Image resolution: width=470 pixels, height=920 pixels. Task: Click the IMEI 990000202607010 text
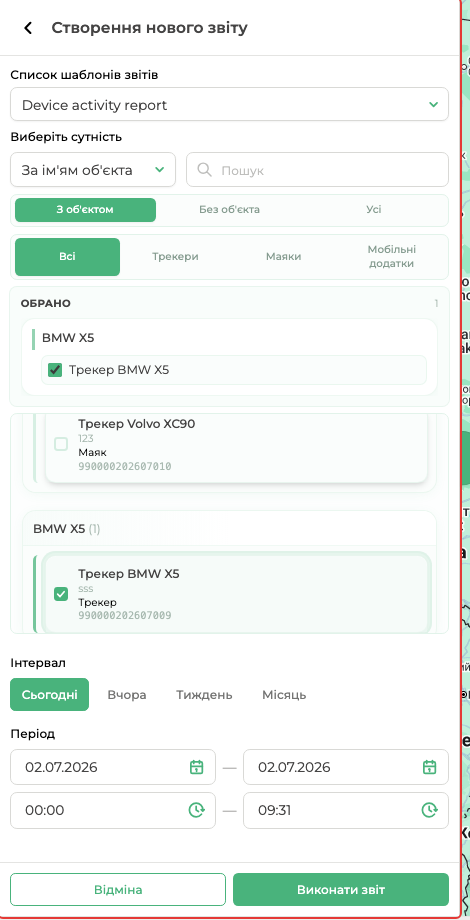(125, 466)
